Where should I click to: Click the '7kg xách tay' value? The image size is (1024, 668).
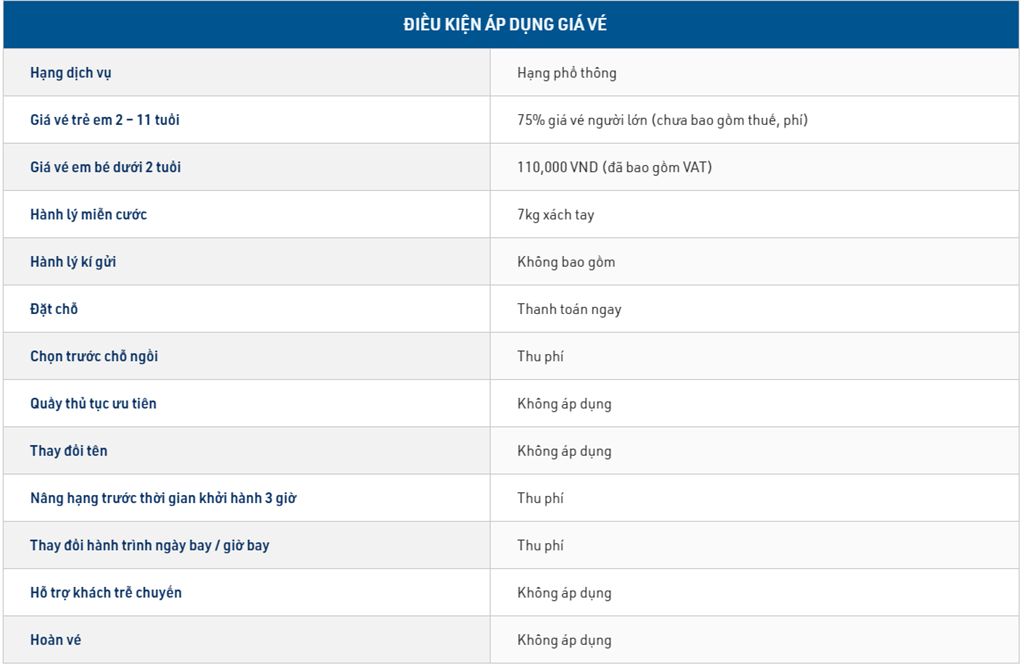[x=556, y=215]
